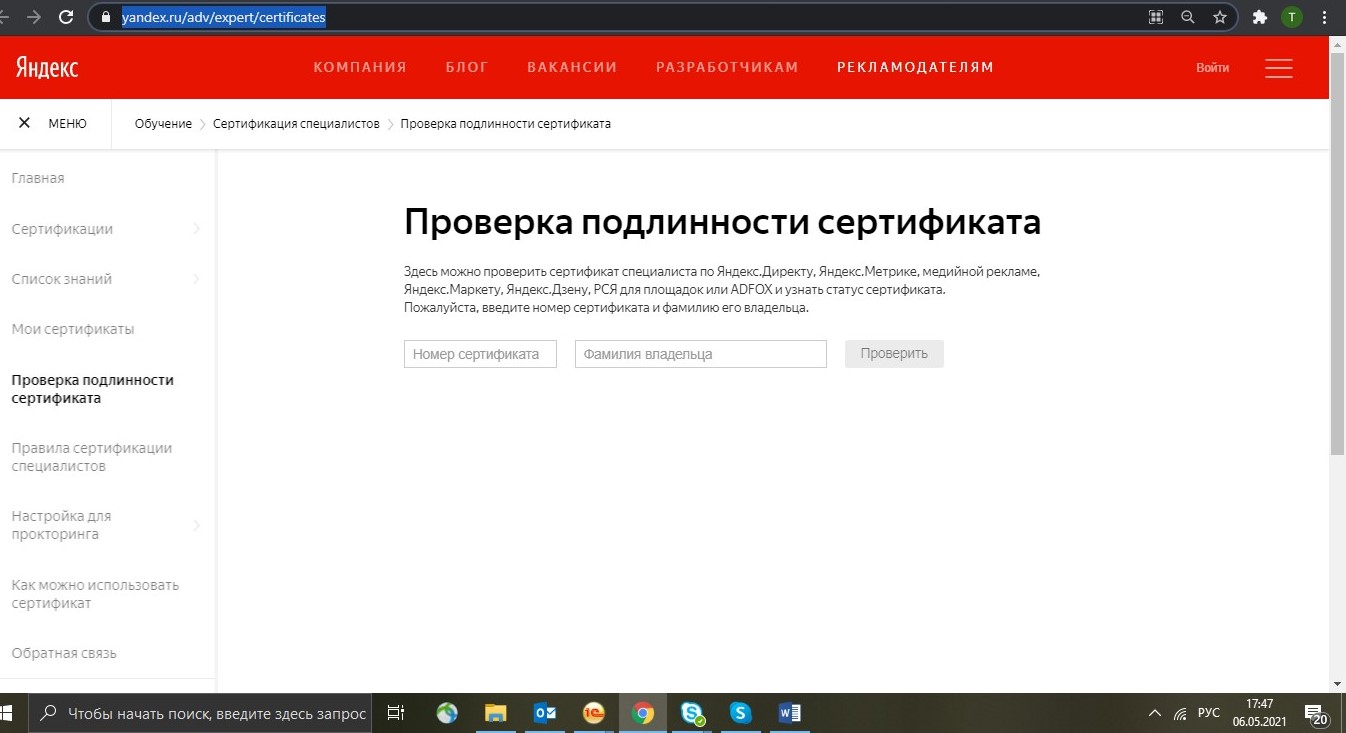Open 1C application from taskbar

coord(594,713)
